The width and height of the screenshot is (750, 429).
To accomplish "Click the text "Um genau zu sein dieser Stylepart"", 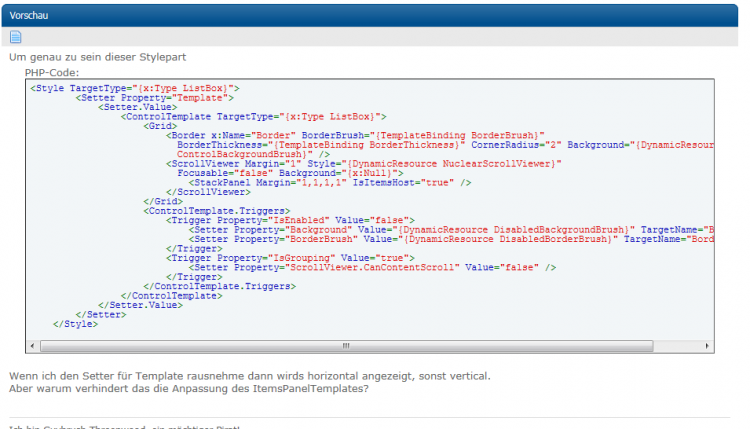I will tap(98, 57).
